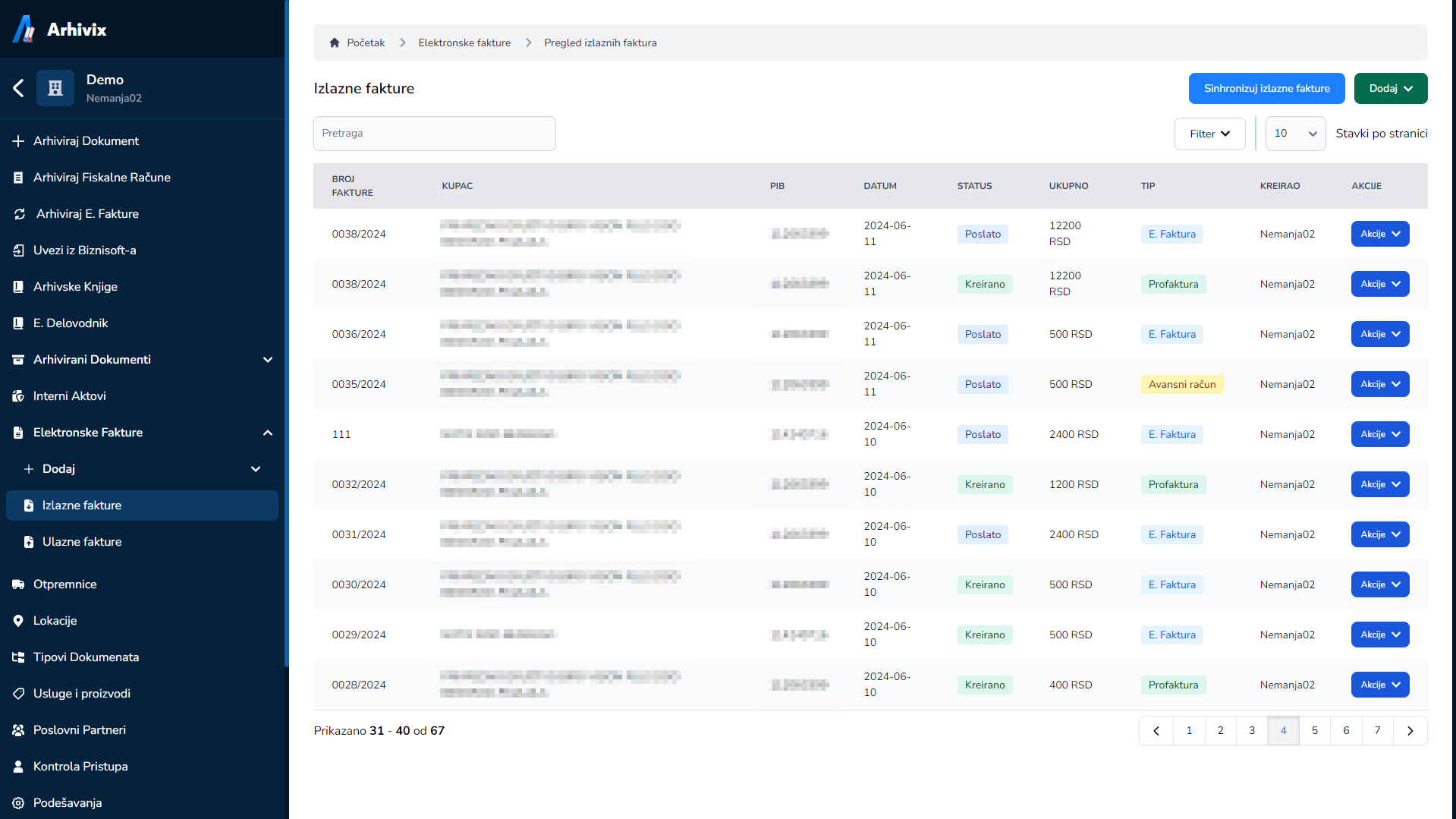Open Akcije menu for invoice 0035/2024
1456x819 pixels.
click(1379, 384)
